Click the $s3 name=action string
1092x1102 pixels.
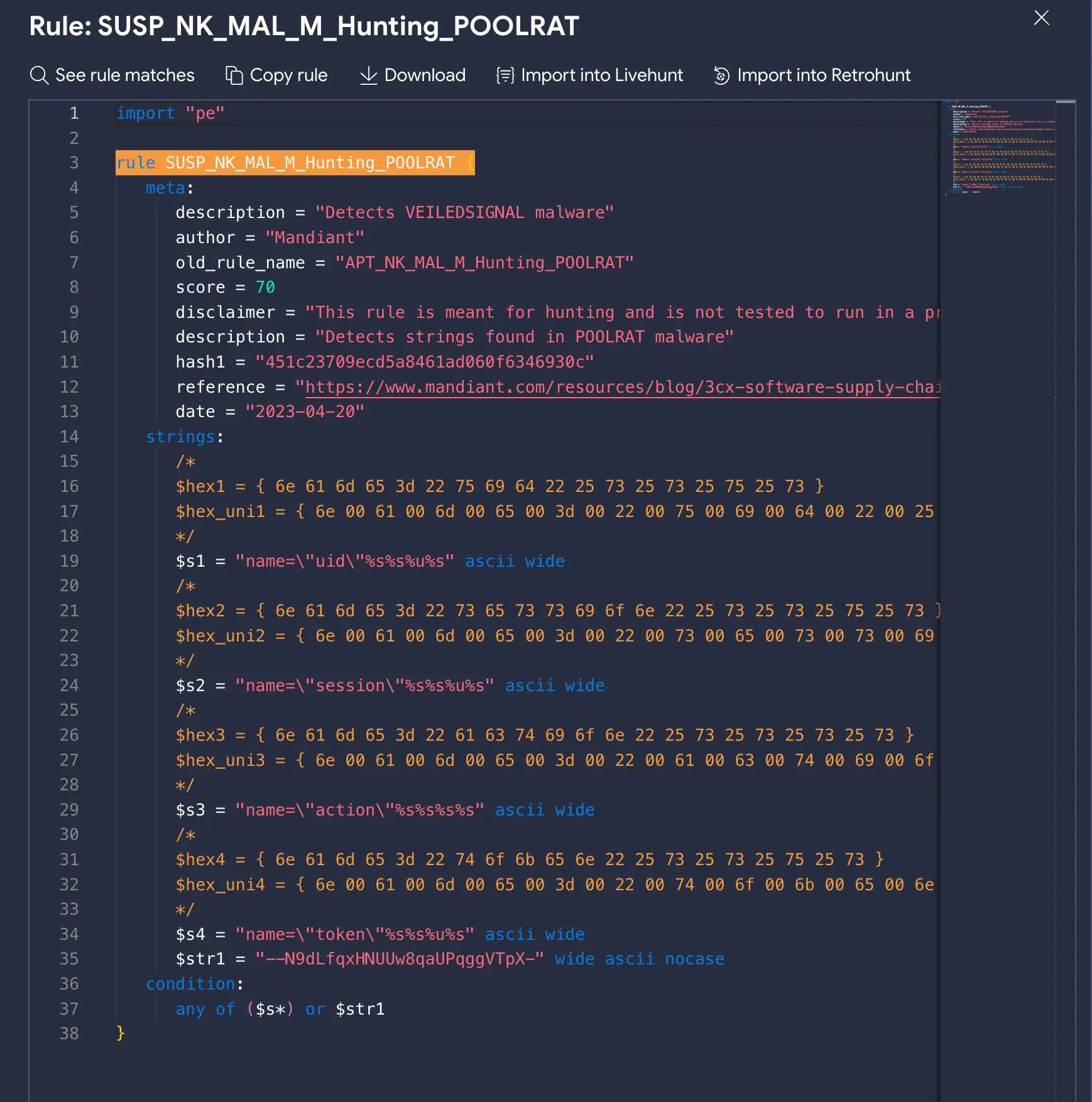[360, 810]
